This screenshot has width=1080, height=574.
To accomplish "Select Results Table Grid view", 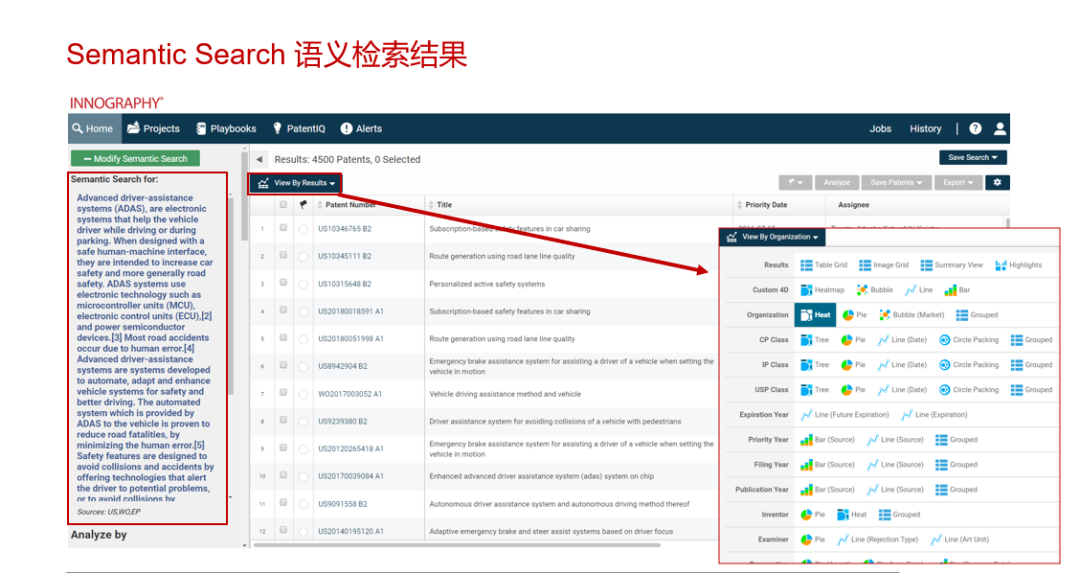I will [823, 265].
